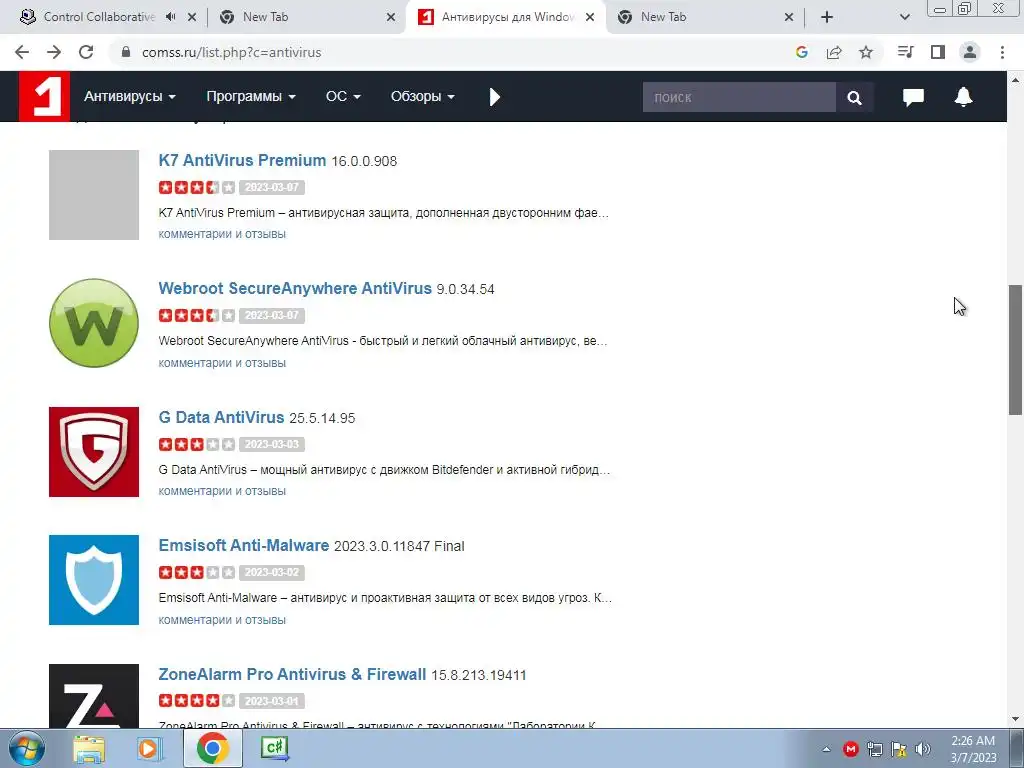Viewport: 1024px width, 768px height.
Task: Close the Control Collaborative tab
Action: point(192,17)
